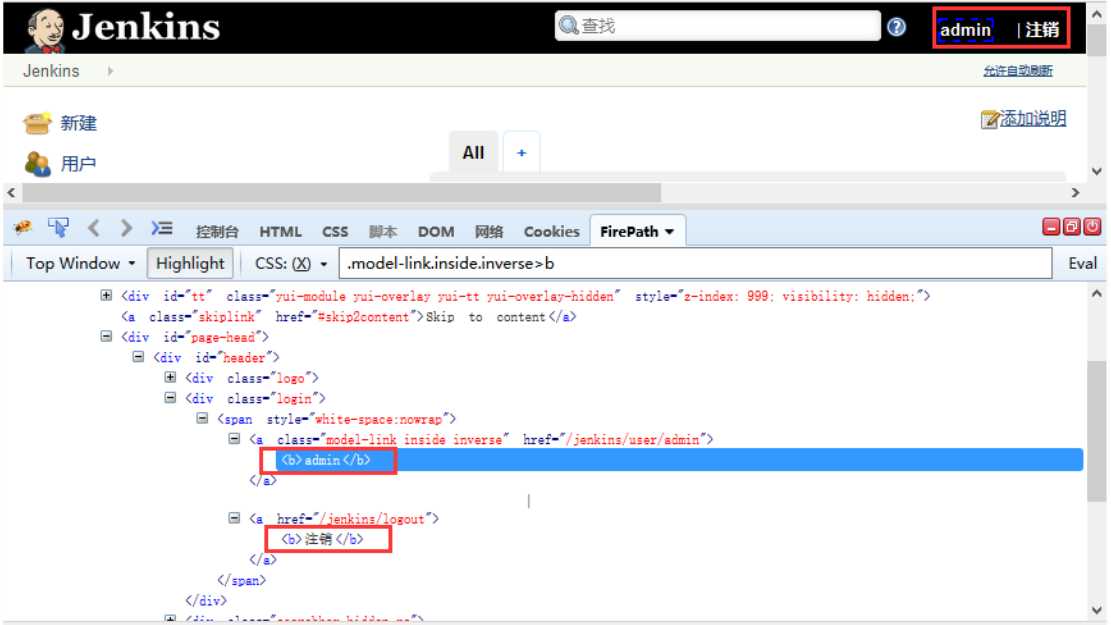Collapse the span white-space:nowrap node
Image resolution: width=1111 pixels, height=625 pixels.
click(x=202, y=419)
